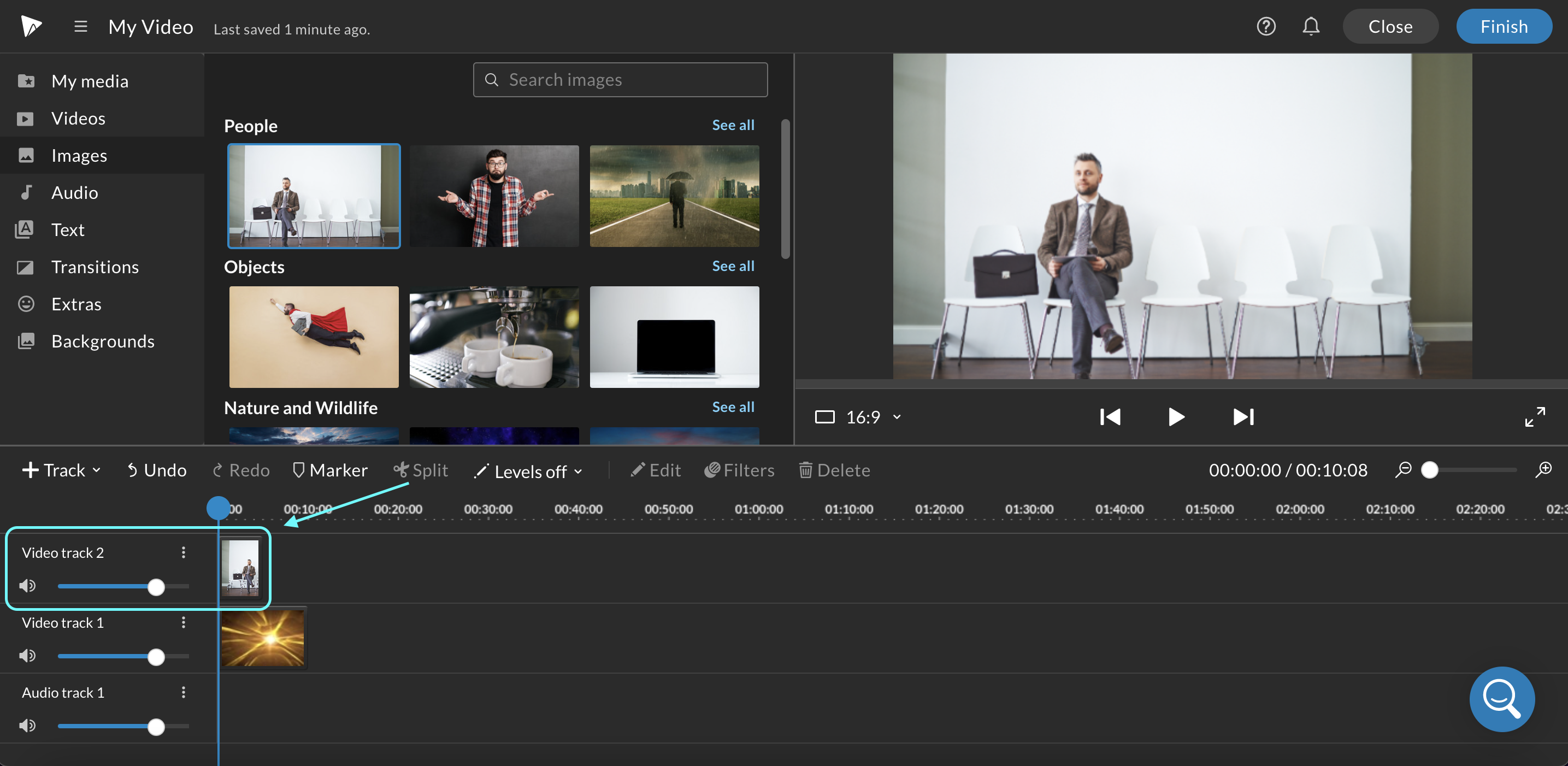The height and width of the screenshot is (766, 1568).
Task: Mute Video track 1 speaker icon
Action: [27, 656]
